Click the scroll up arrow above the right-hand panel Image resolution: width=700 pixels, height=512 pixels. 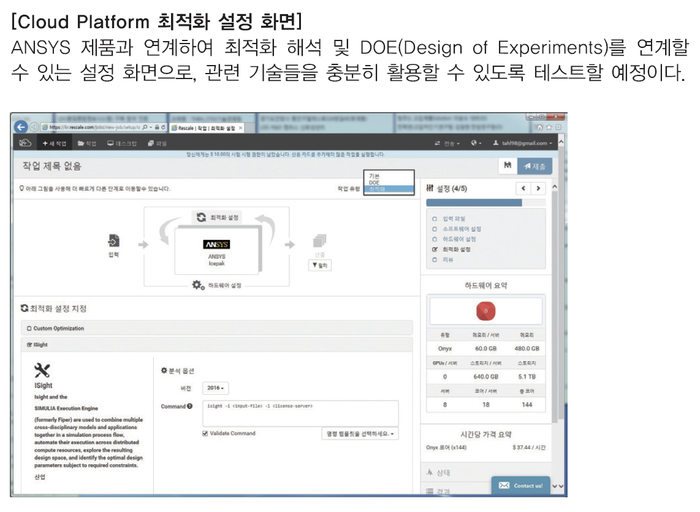(x=554, y=187)
